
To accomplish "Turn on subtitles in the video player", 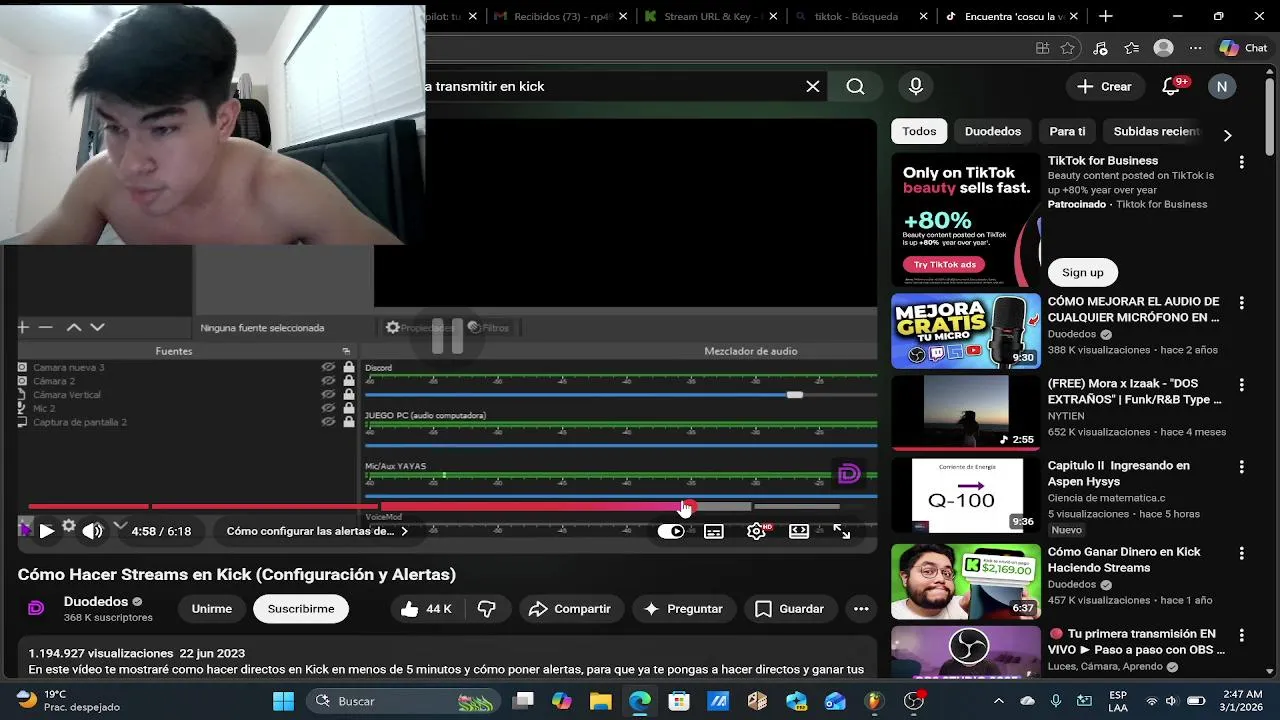I will coord(714,531).
